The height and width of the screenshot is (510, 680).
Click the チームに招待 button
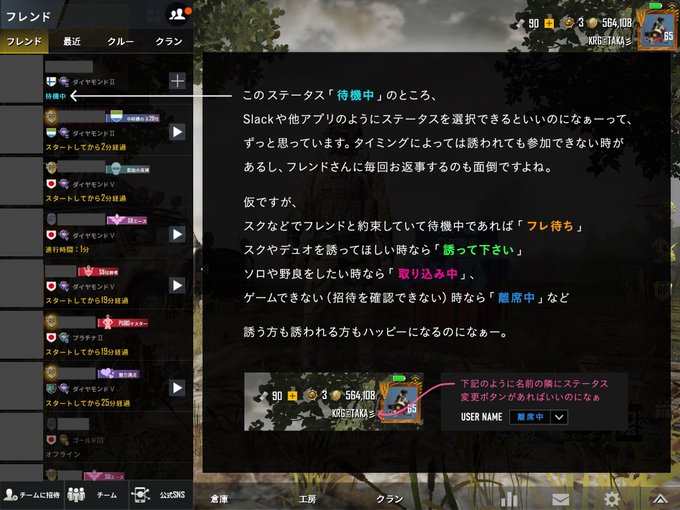point(32,494)
